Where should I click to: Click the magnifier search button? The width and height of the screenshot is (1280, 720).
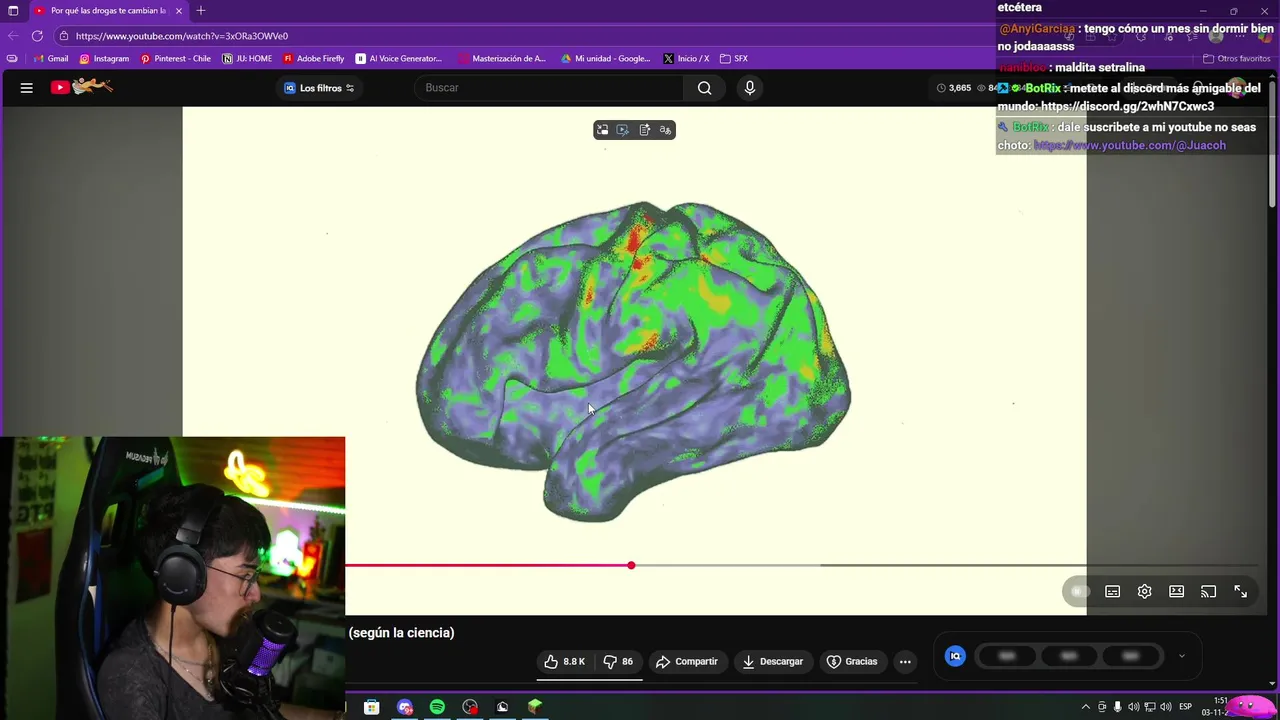tap(705, 88)
